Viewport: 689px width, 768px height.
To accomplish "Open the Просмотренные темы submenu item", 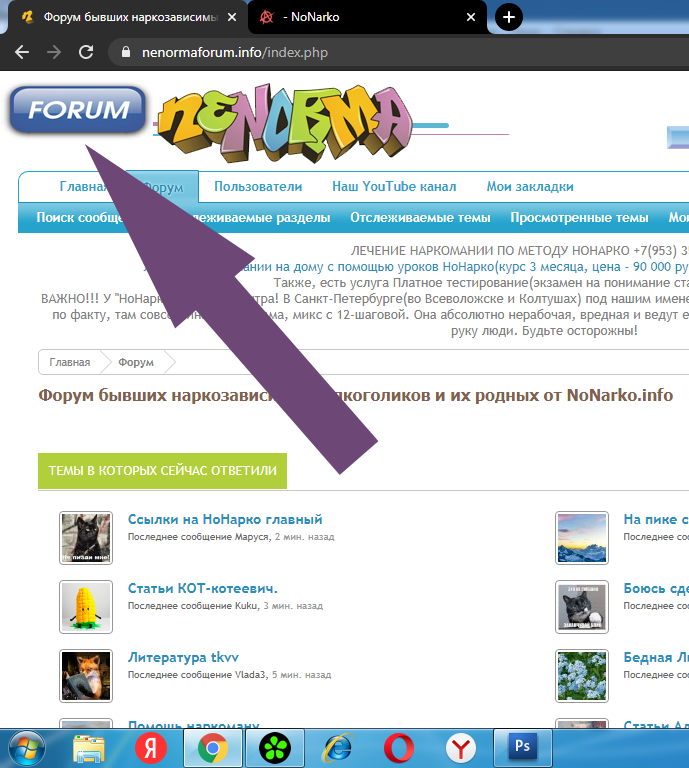I will coord(579,218).
